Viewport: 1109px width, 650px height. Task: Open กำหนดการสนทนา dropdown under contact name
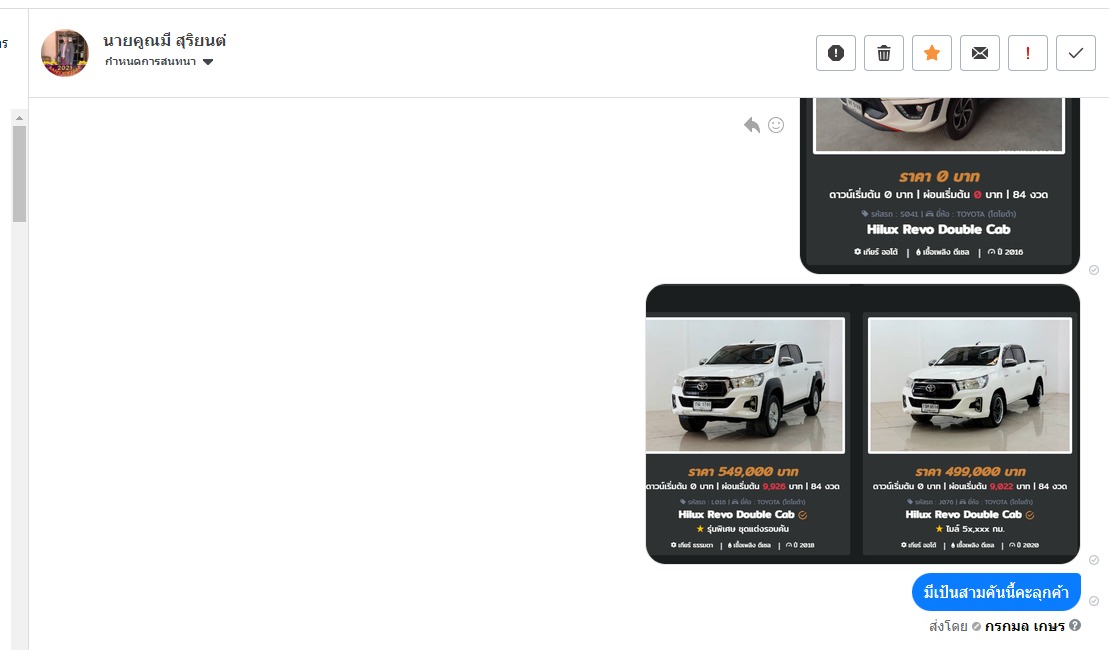click(x=159, y=62)
